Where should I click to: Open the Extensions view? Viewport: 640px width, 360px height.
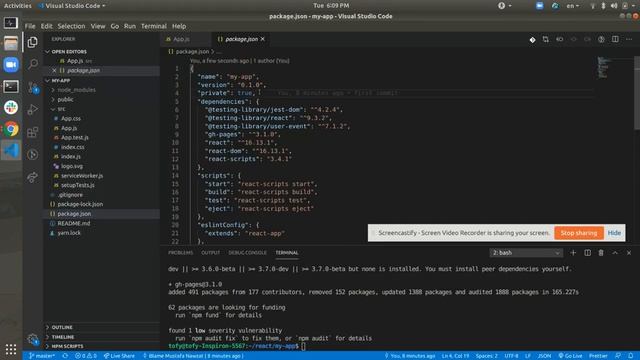(x=33, y=132)
